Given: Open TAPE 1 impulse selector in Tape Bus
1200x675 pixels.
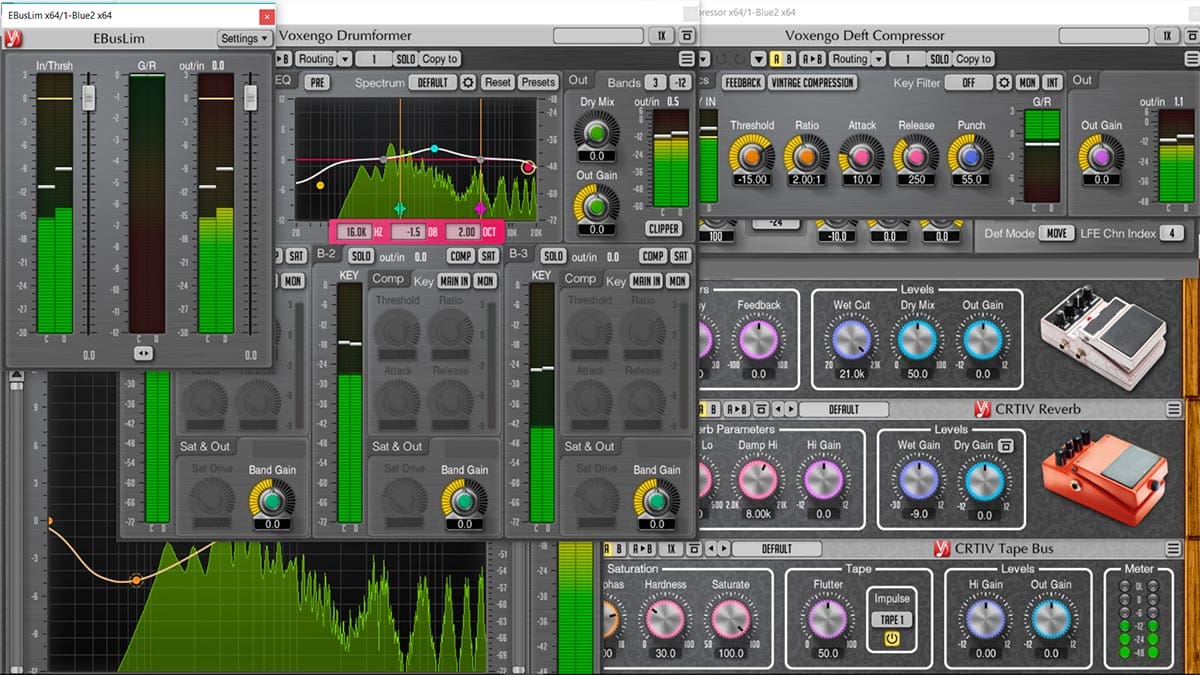Looking at the screenshot, I should click(891, 619).
